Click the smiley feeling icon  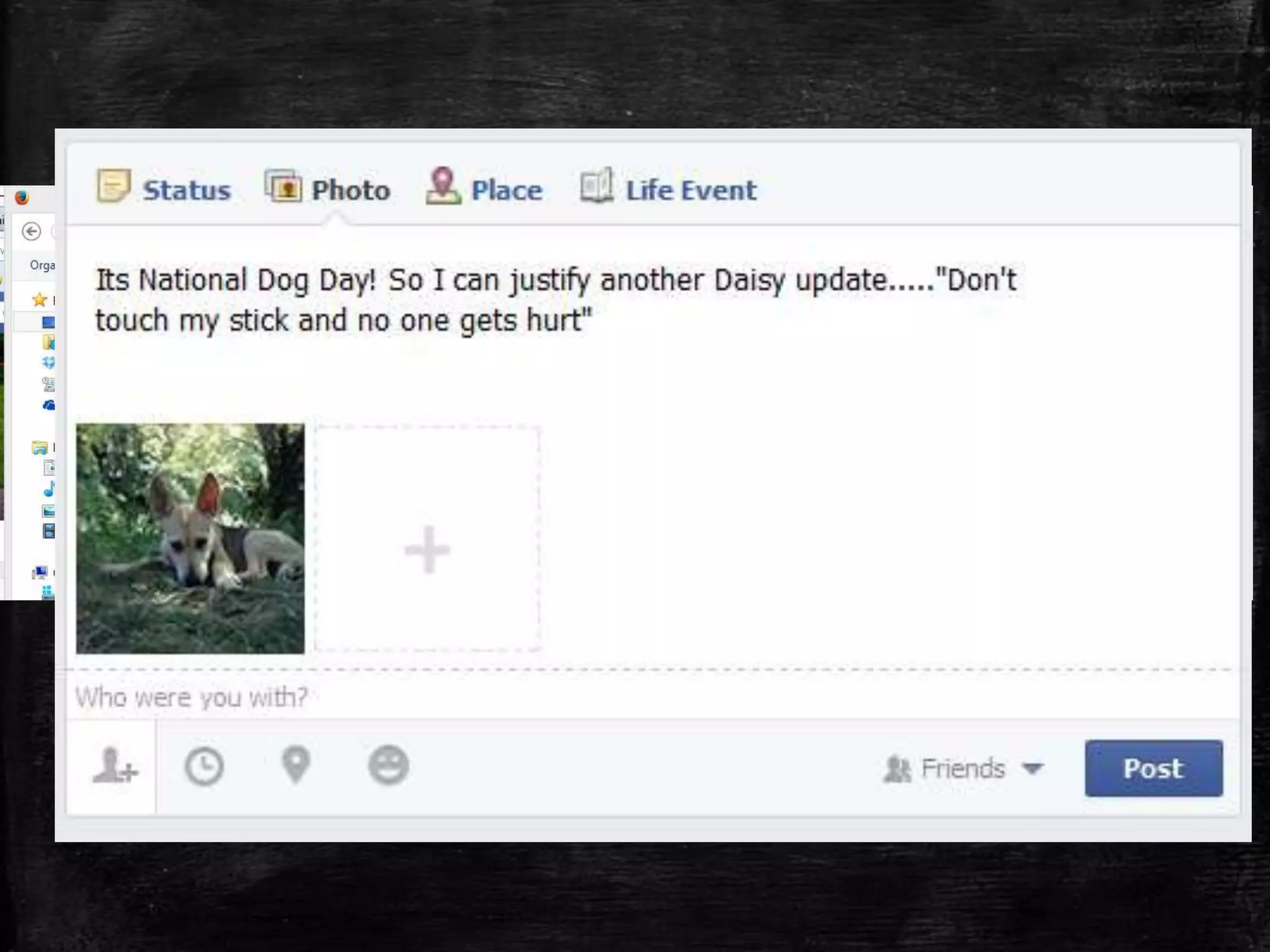click(x=388, y=765)
